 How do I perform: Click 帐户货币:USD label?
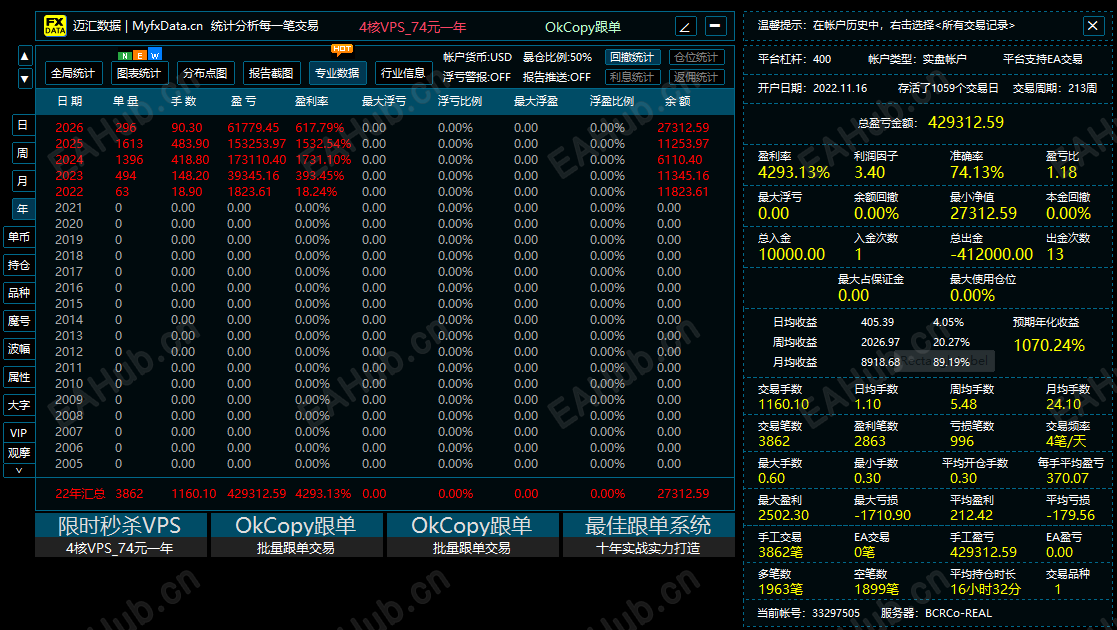(477, 57)
